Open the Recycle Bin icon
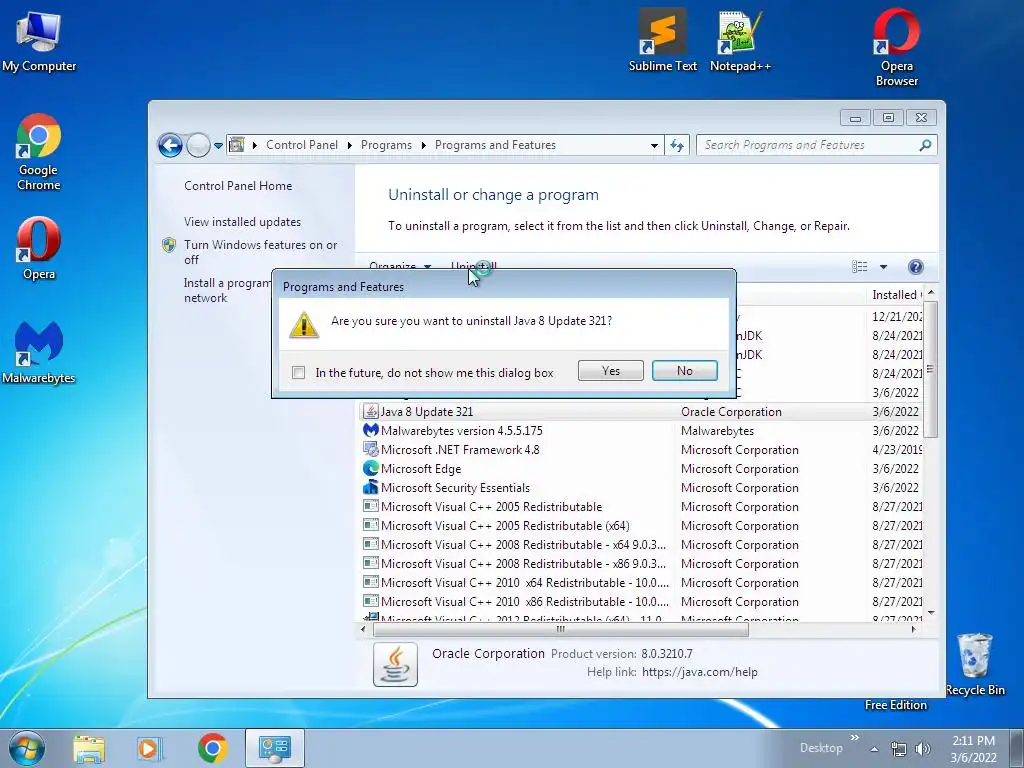 click(x=974, y=664)
